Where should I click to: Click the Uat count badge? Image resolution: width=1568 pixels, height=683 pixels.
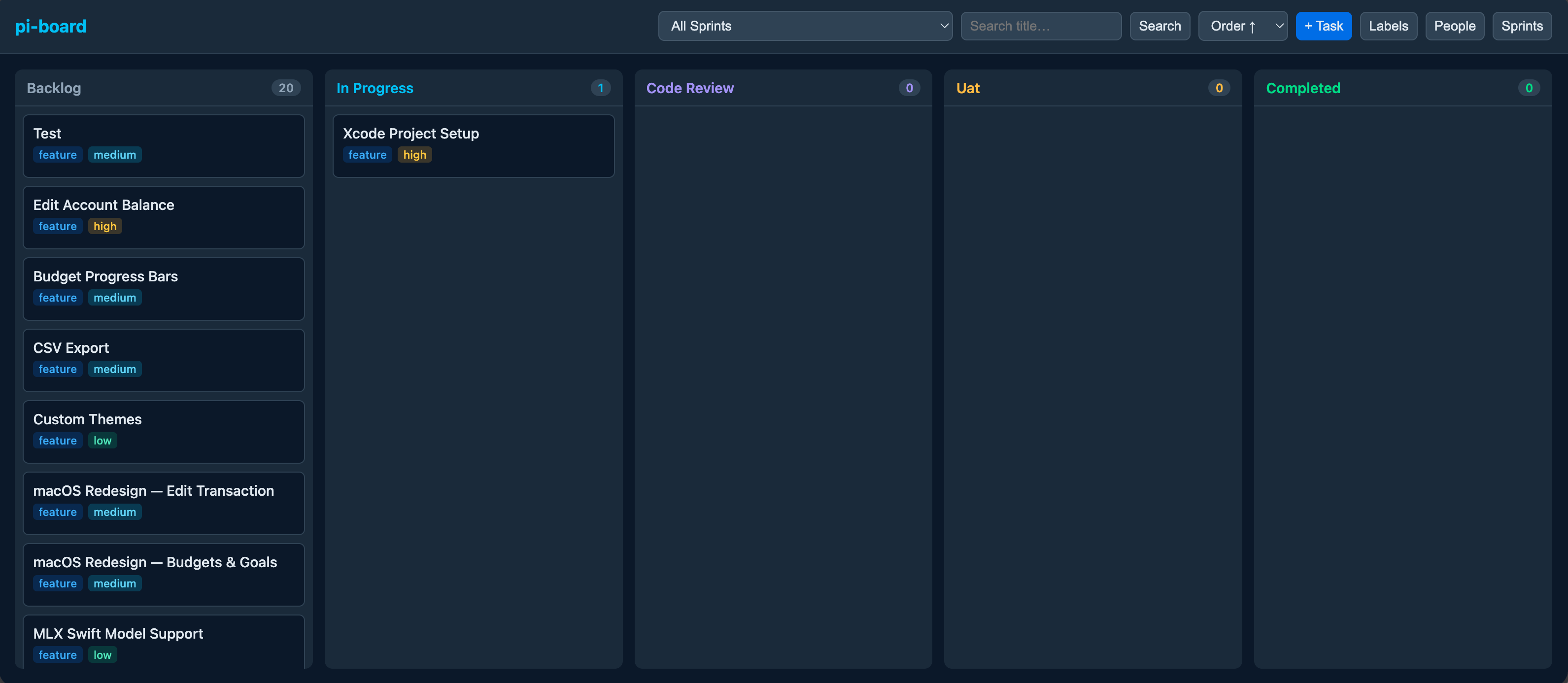click(x=1219, y=88)
